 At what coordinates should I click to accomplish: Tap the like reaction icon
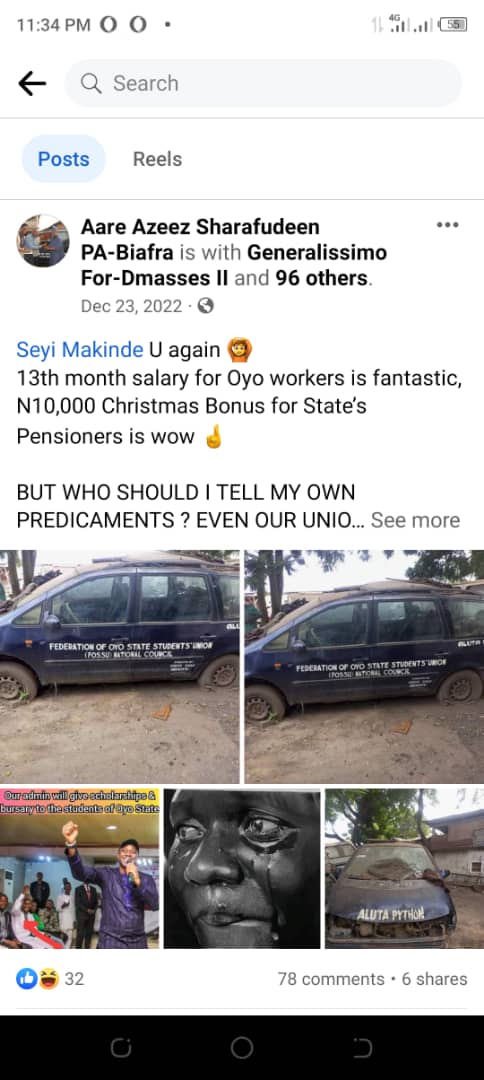27,978
